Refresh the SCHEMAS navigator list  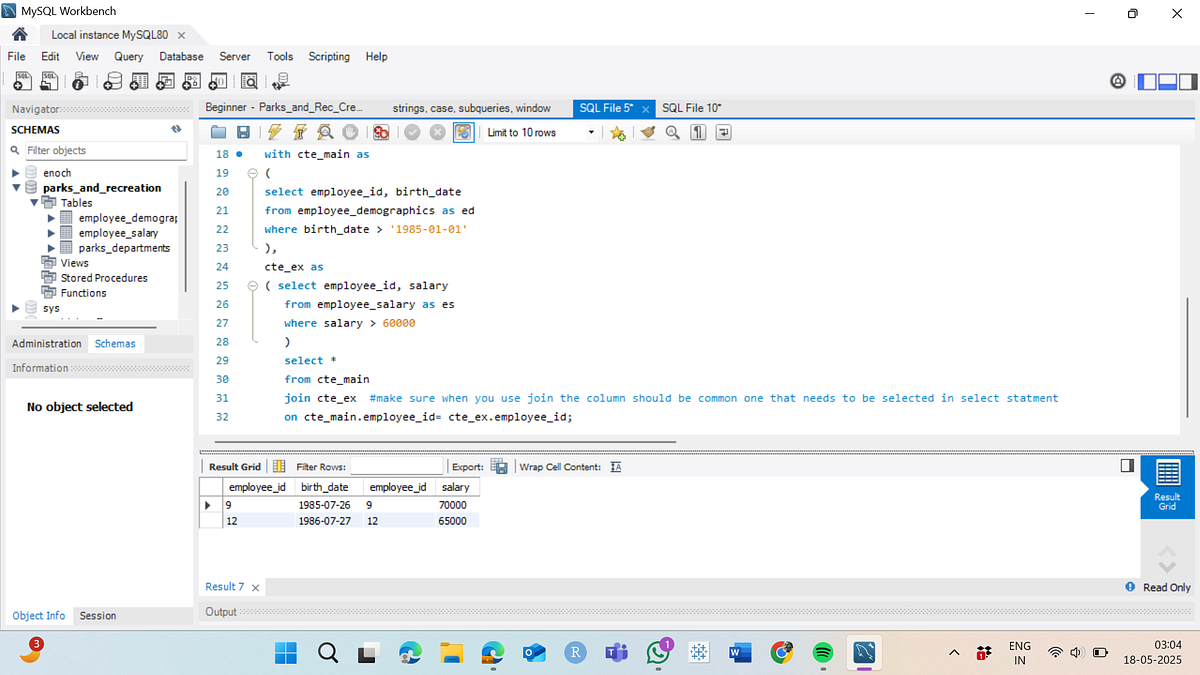(x=176, y=129)
